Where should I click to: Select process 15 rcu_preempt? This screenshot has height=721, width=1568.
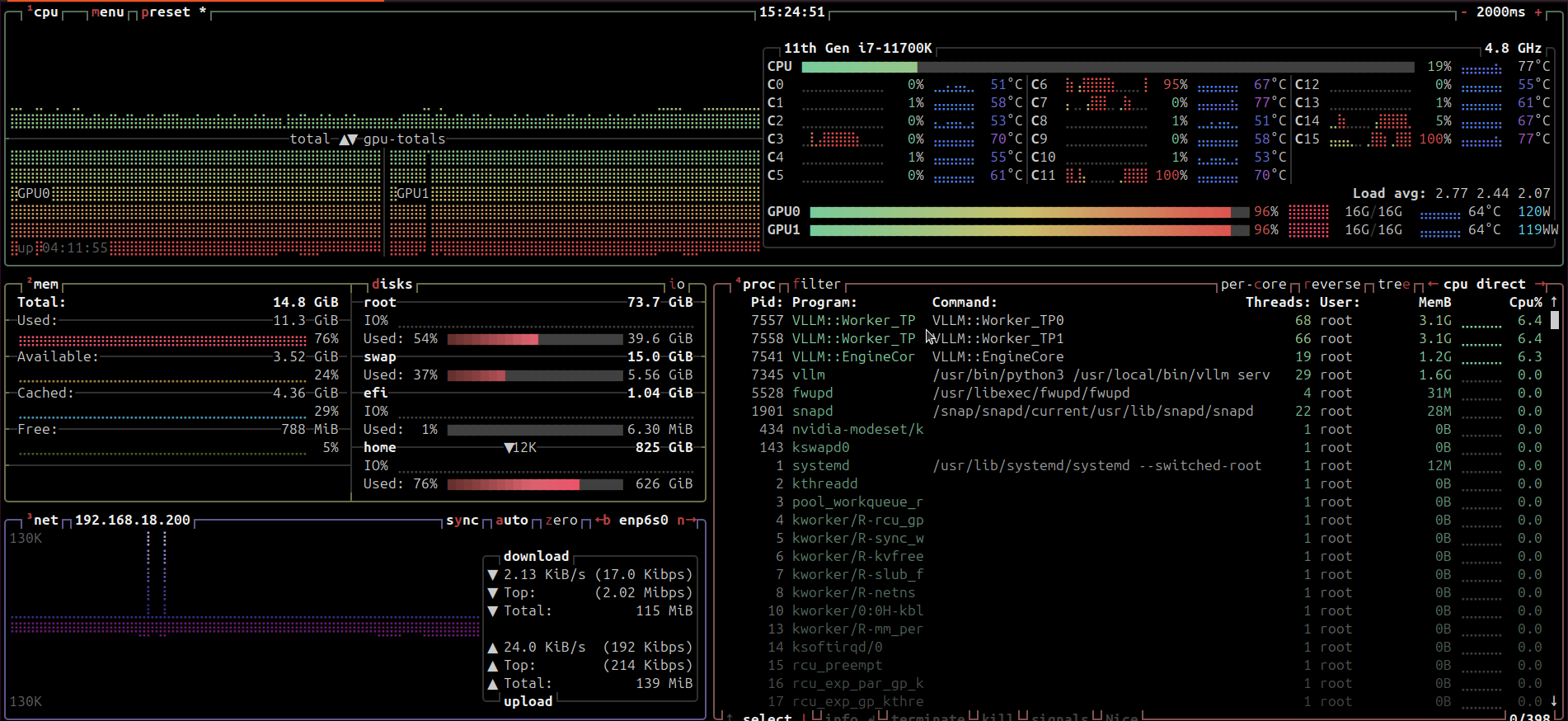pyautogui.click(x=1134, y=666)
